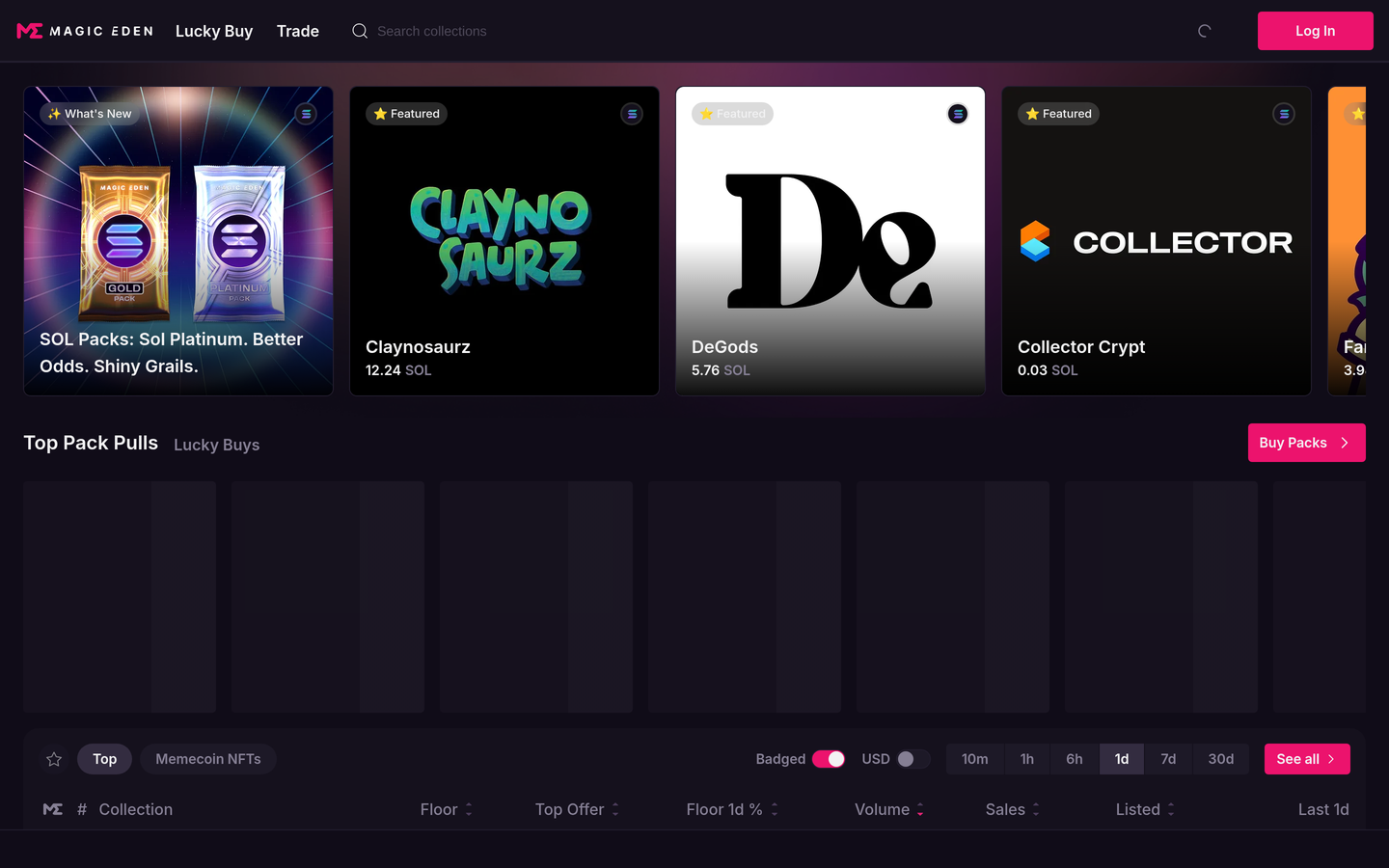Click DeGods 5.76 SOL floor price
This screenshot has height=868, width=1389.
point(721,370)
